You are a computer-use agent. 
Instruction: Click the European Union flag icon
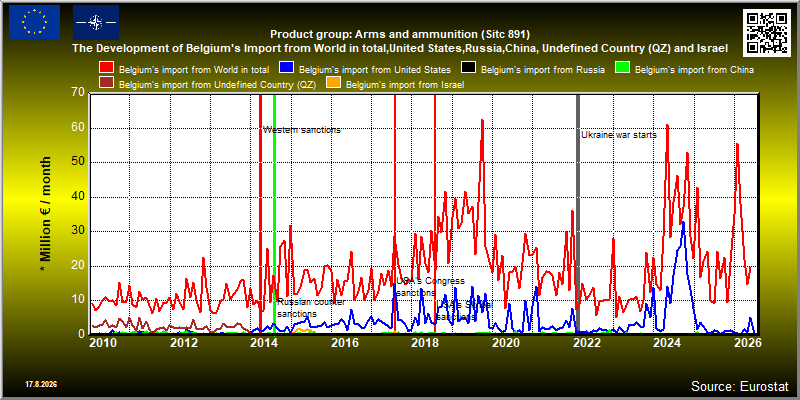(34, 22)
